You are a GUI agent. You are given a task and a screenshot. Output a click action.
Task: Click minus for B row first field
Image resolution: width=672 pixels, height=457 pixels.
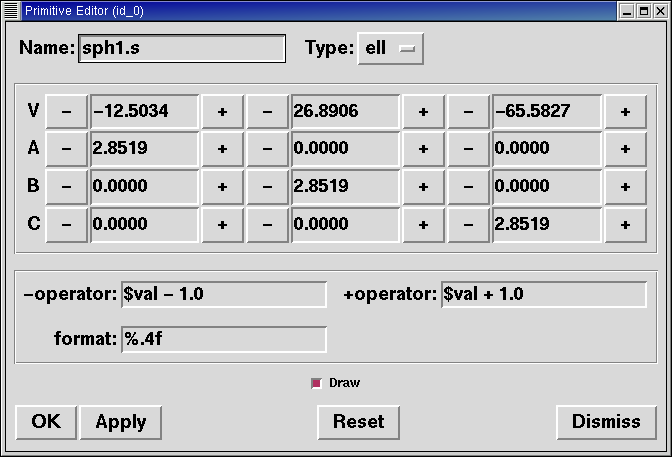[x=66, y=186]
